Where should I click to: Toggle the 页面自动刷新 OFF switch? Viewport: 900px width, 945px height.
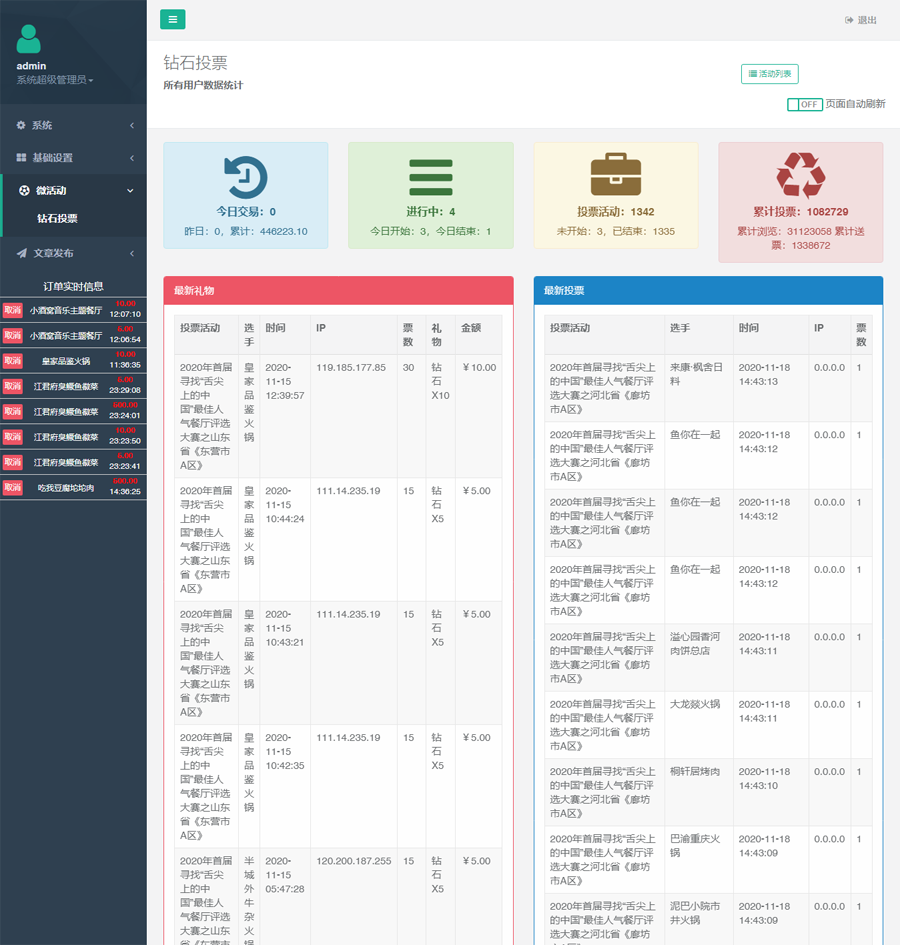pyautogui.click(x=804, y=104)
